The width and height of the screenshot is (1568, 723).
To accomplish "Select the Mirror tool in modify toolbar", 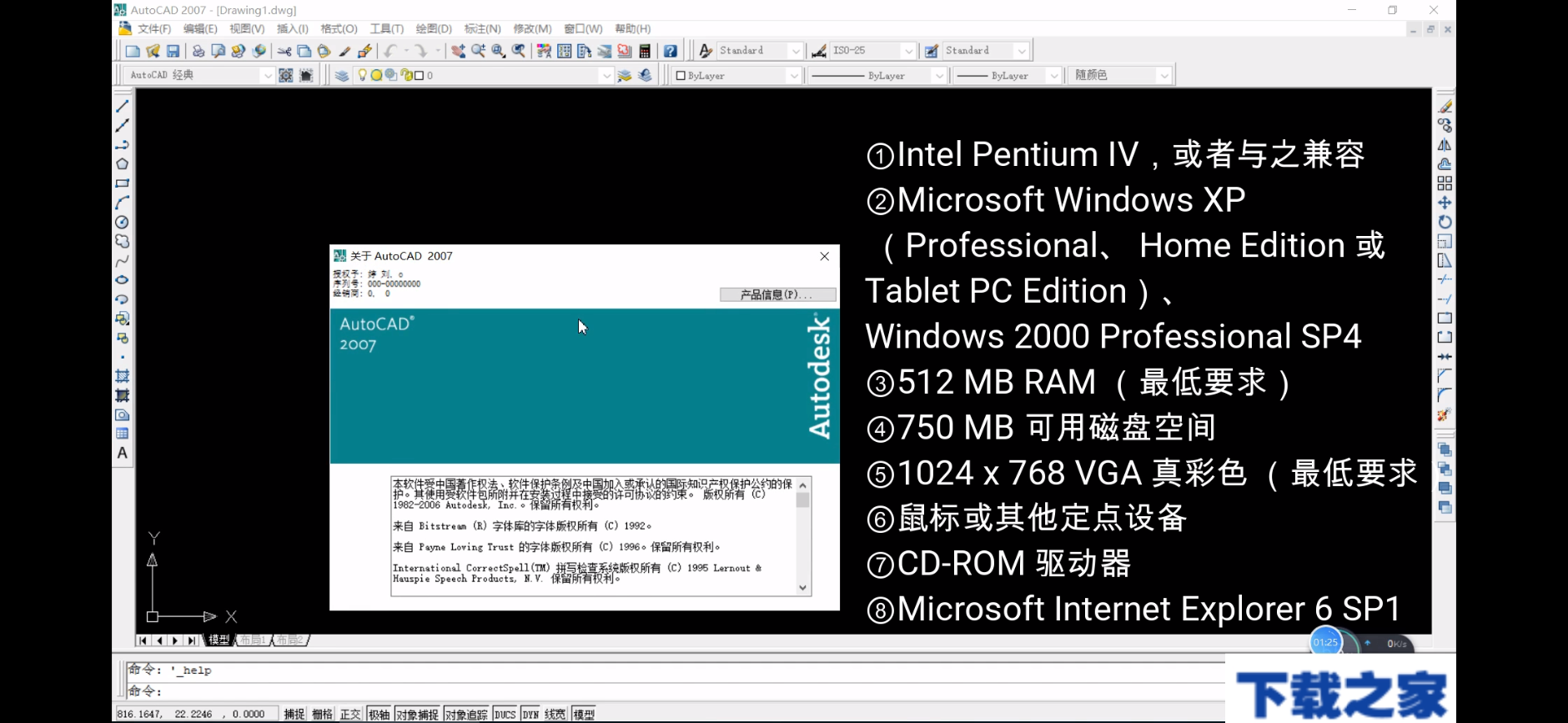I will click(1445, 144).
